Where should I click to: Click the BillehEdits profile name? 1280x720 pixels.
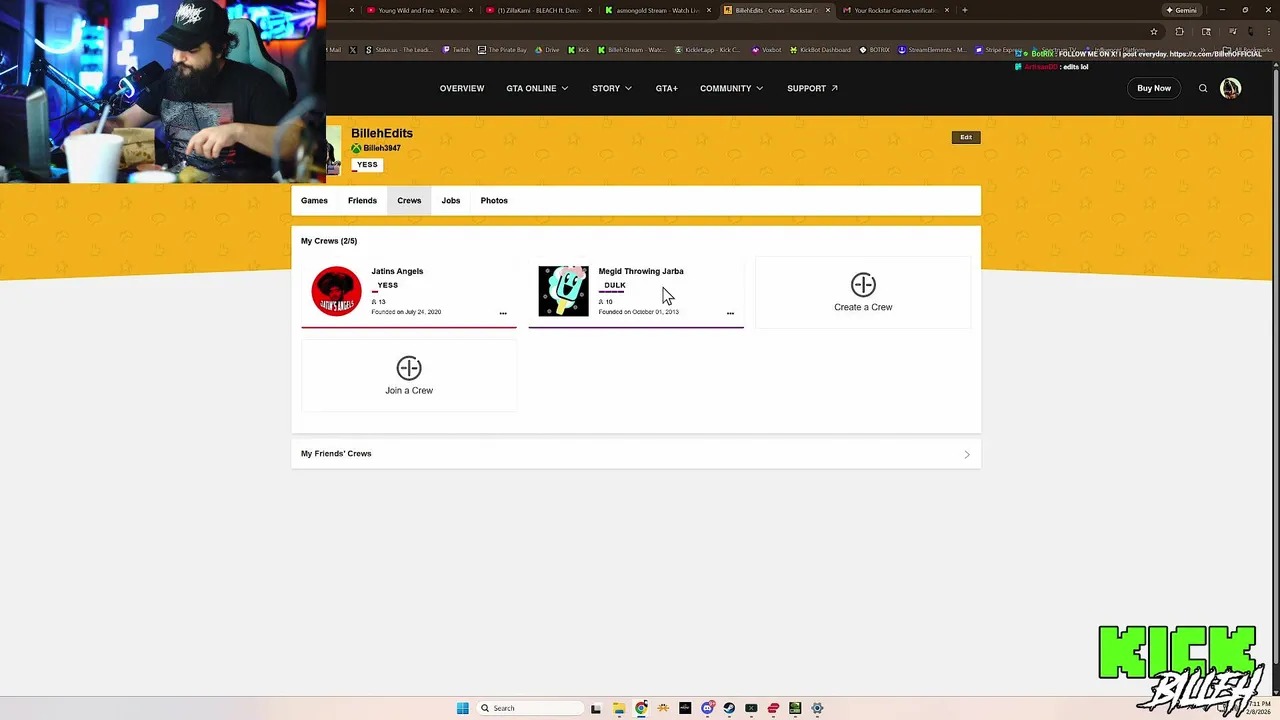coord(382,133)
